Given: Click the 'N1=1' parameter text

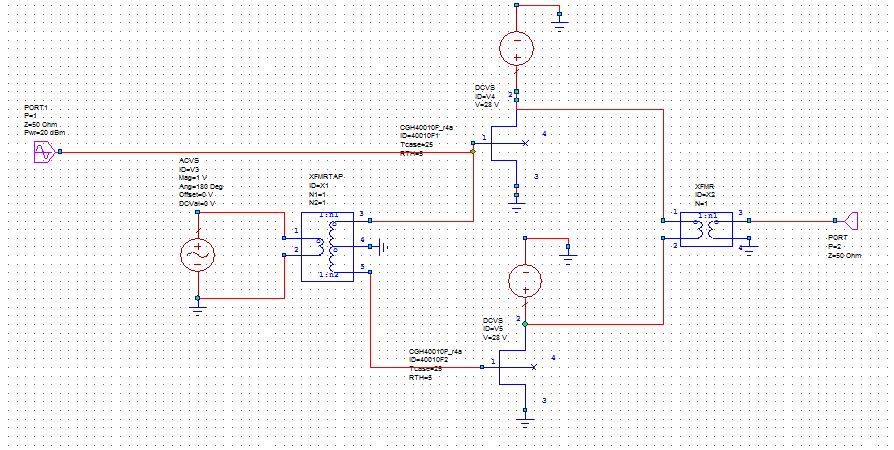Looking at the screenshot, I should point(317,194).
